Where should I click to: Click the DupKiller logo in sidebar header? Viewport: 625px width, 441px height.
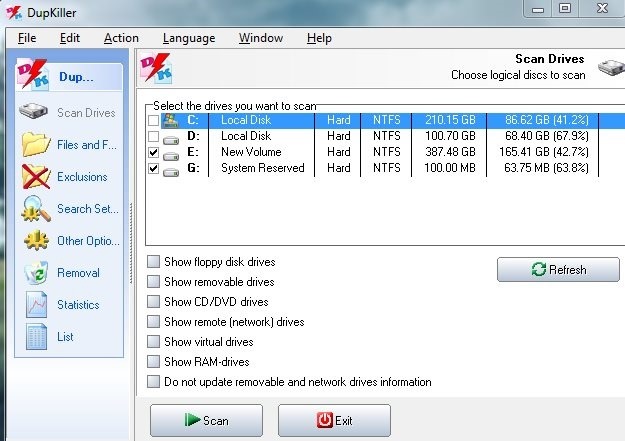pos(33,75)
